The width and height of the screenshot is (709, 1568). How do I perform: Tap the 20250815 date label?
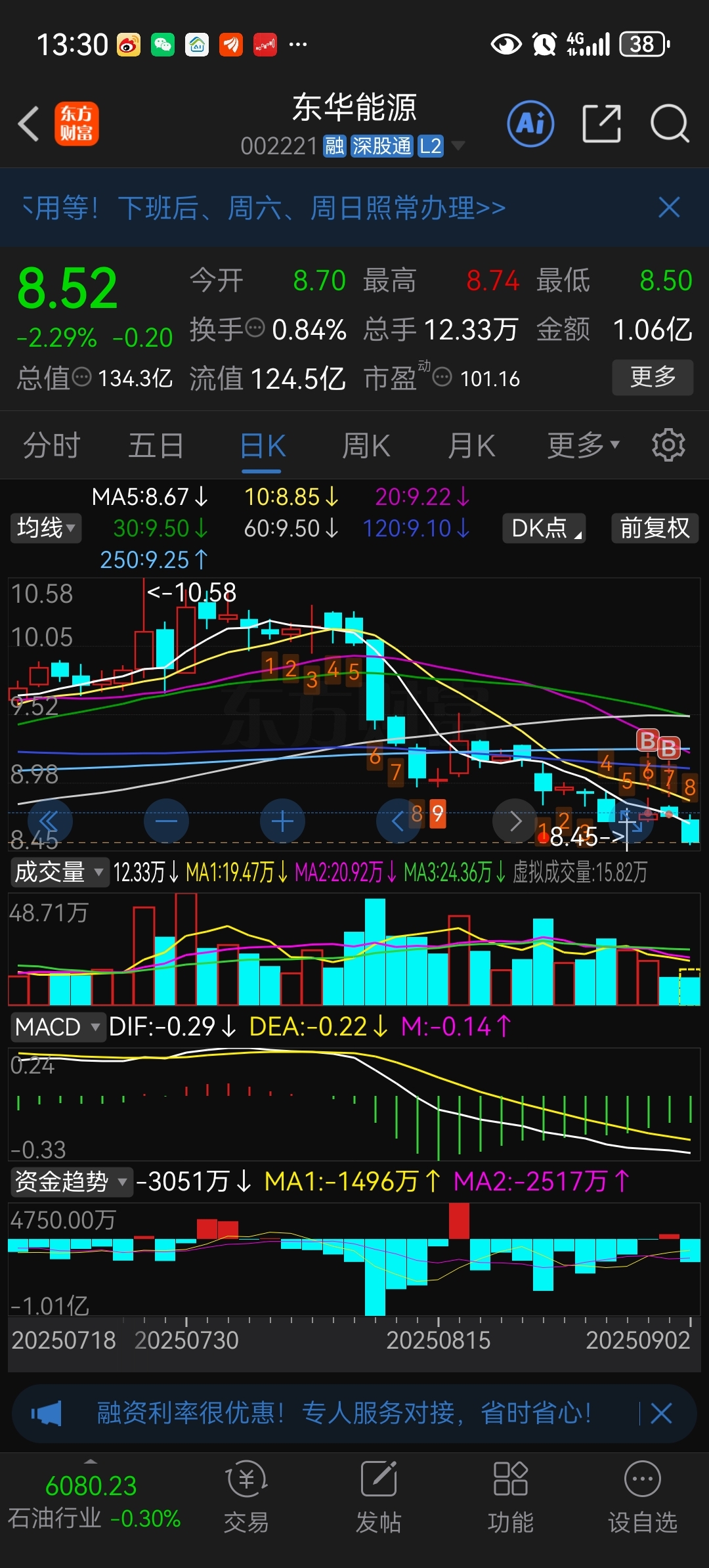pos(439,1340)
